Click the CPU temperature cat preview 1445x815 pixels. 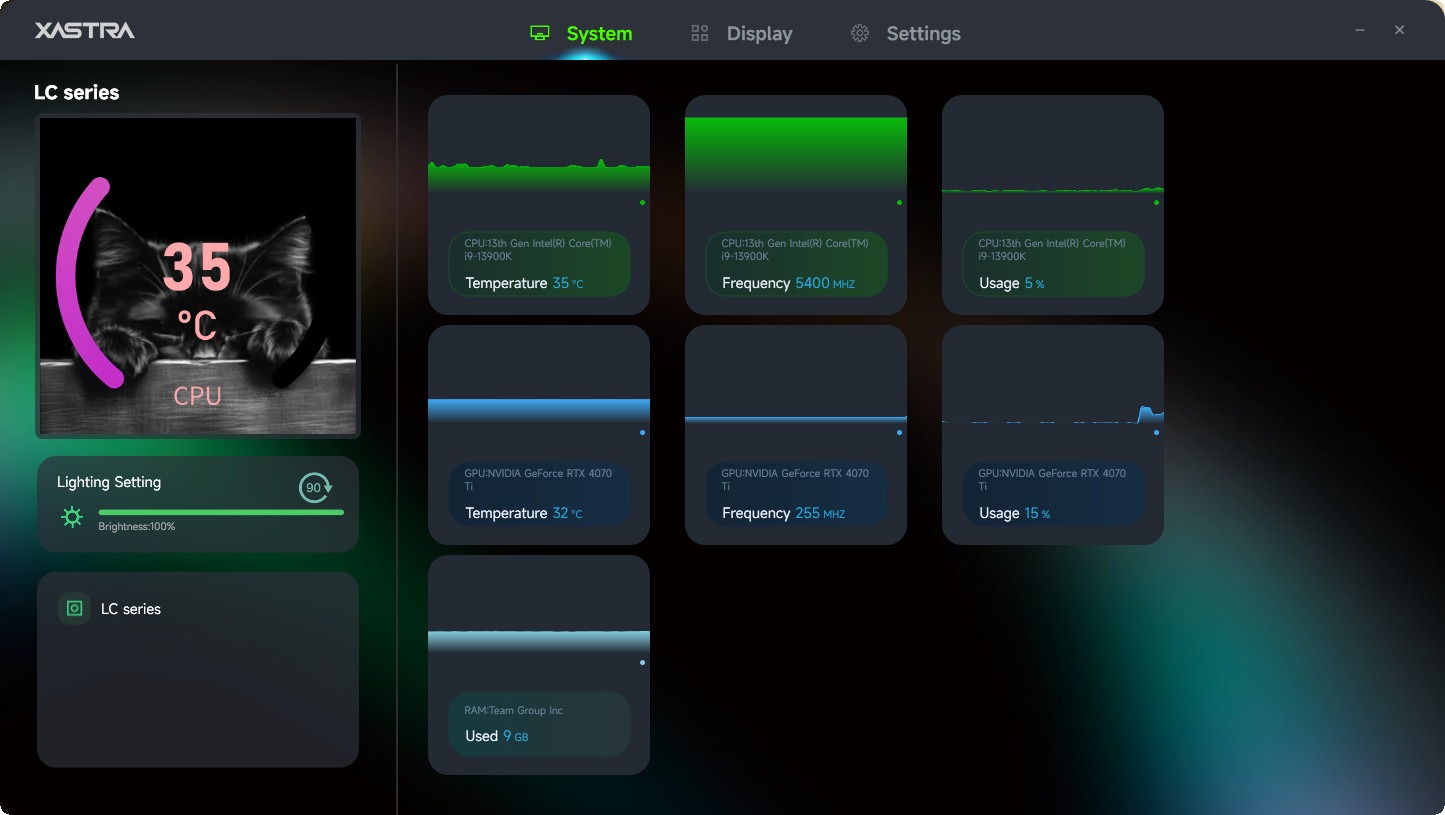[198, 276]
